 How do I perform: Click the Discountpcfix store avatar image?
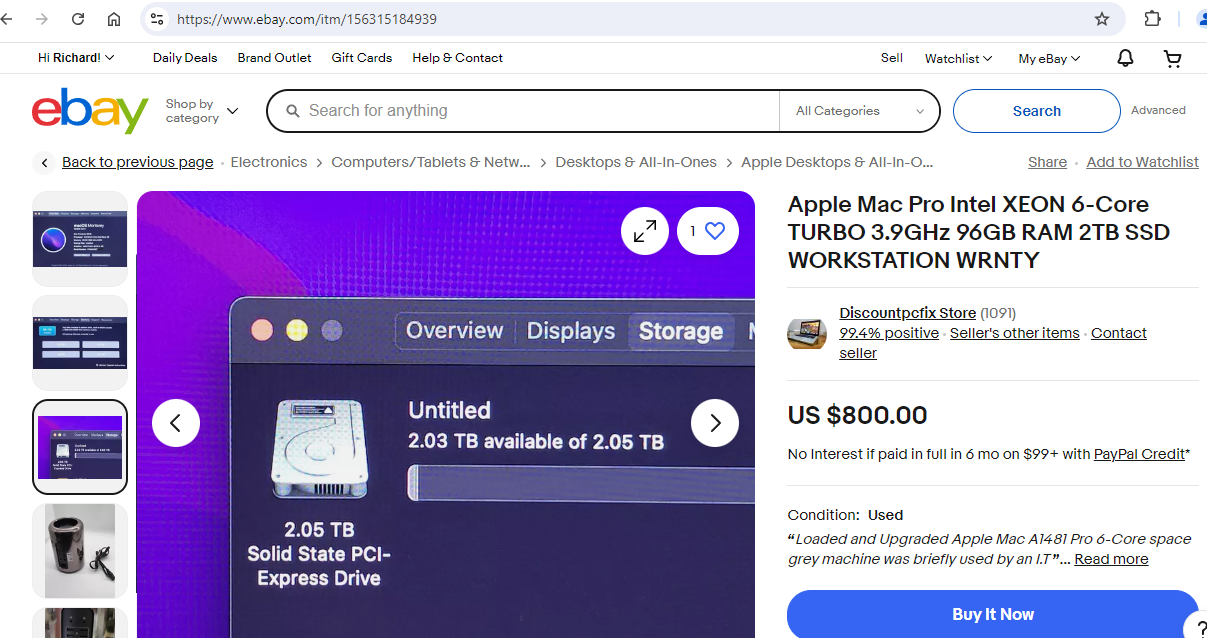pos(807,333)
